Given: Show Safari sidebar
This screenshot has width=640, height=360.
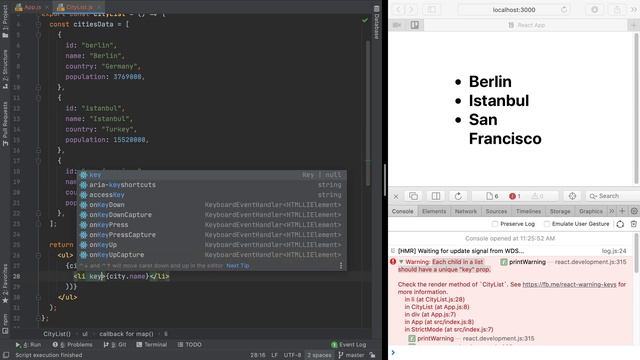Looking at the screenshot, I should coord(431,9).
